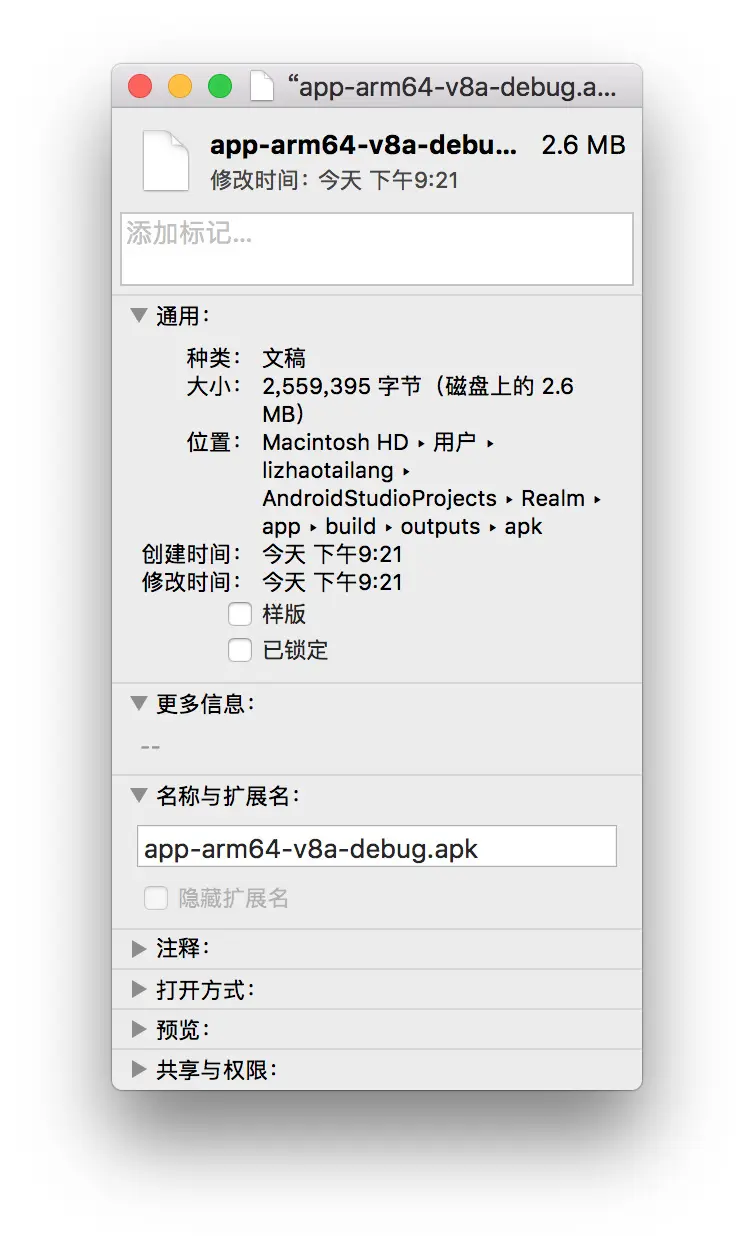754x1250 pixels.
Task: Click the document proxy icon in title bar
Action: pos(262,86)
